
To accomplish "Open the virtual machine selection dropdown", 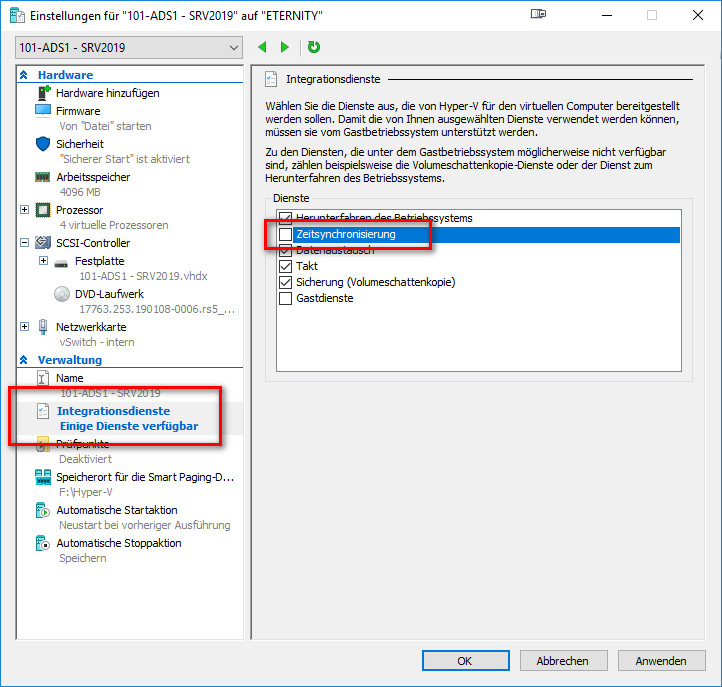I will coord(130,48).
